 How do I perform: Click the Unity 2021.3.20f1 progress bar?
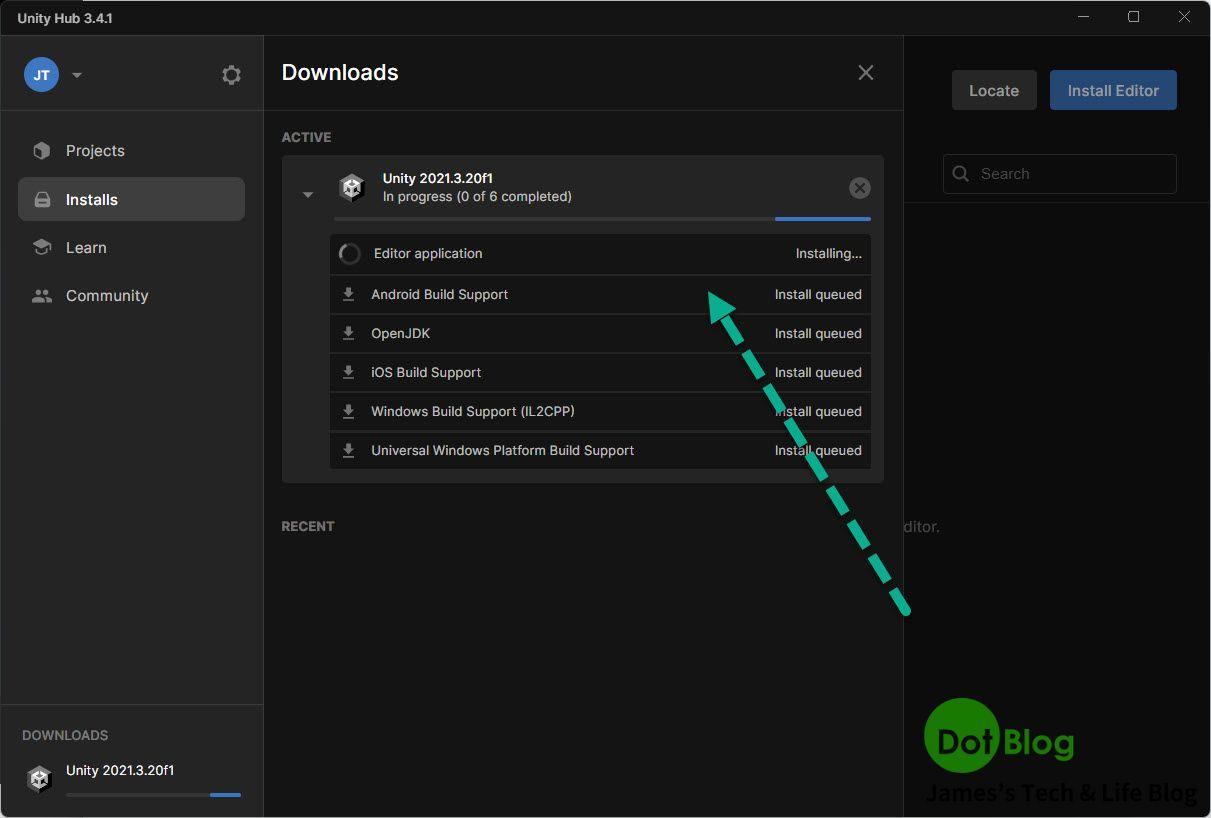pyautogui.click(x=601, y=218)
